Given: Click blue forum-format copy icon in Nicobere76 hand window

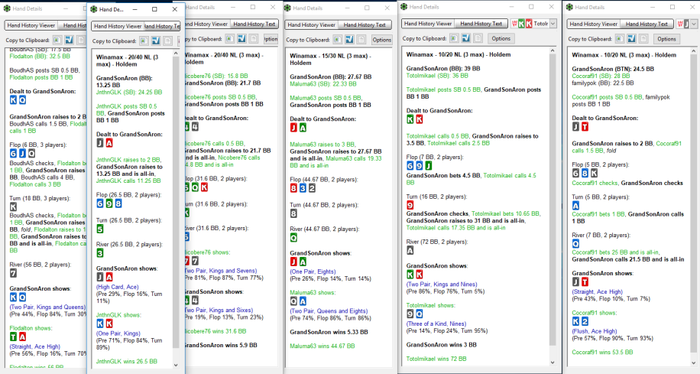Looking at the screenshot, I should click(242, 39).
